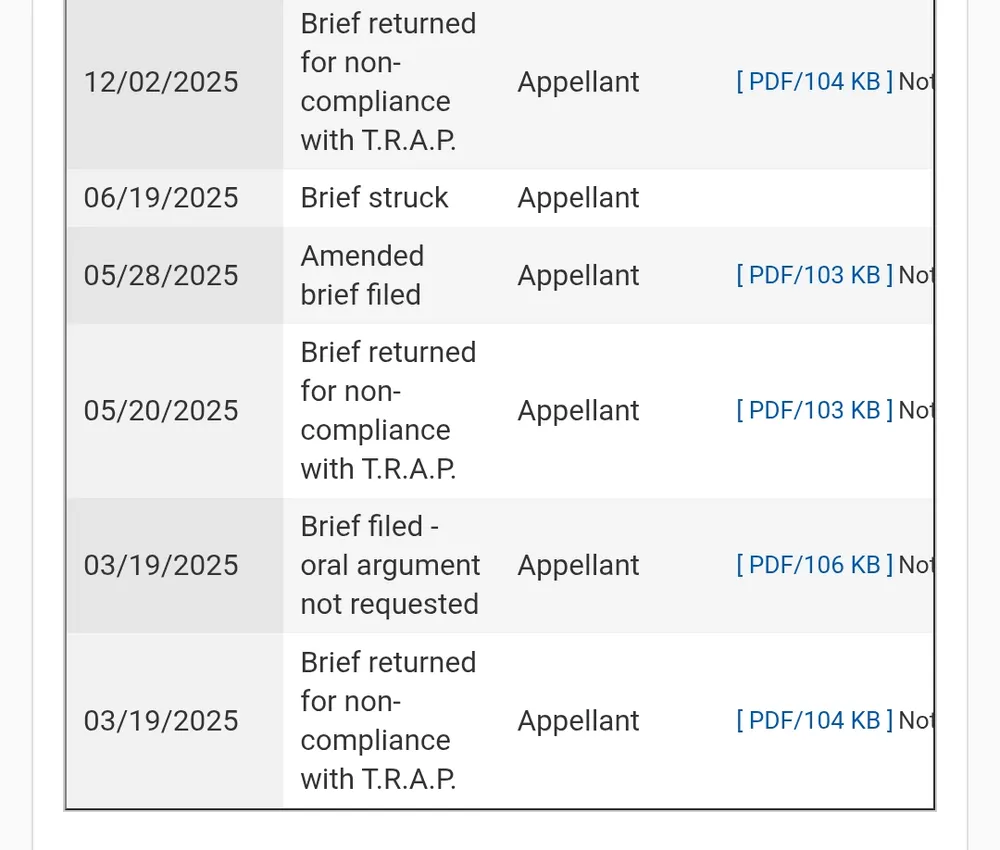
Task: Open the PDF/106 KB document link
Action: pyautogui.click(x=814, y=565)
